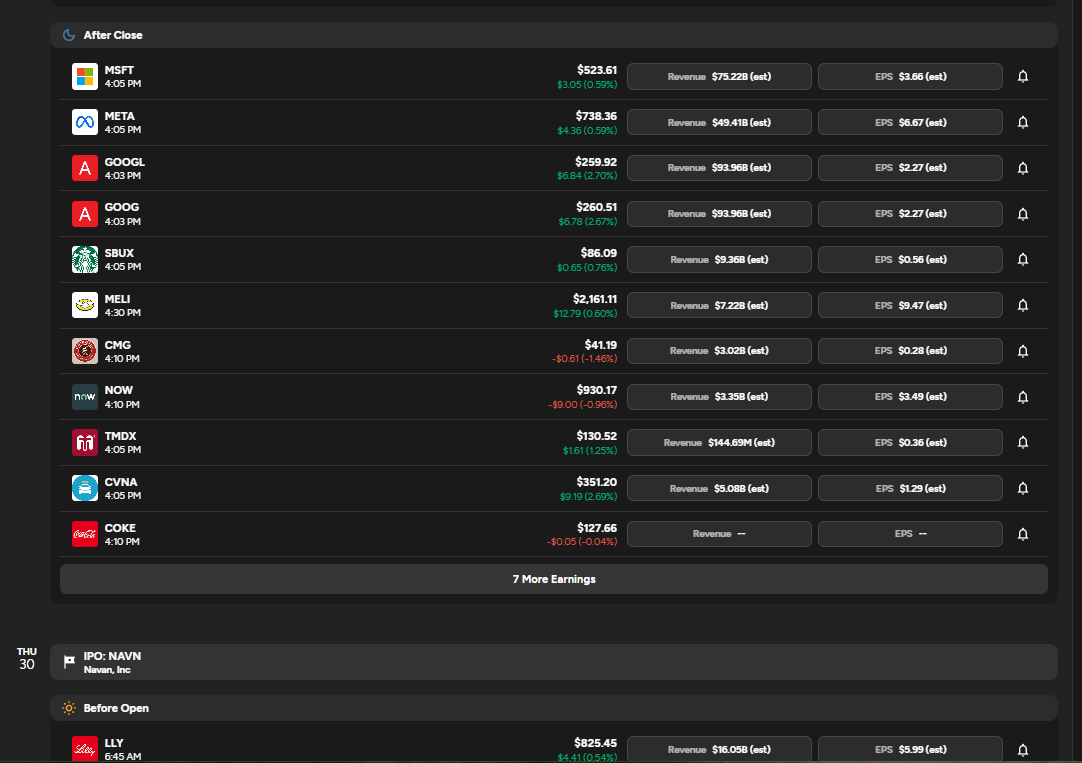Expand the 7 More Earnings list
This screenshot has width=1082, height=763.
pyautogui.click(x=553, y=579)
